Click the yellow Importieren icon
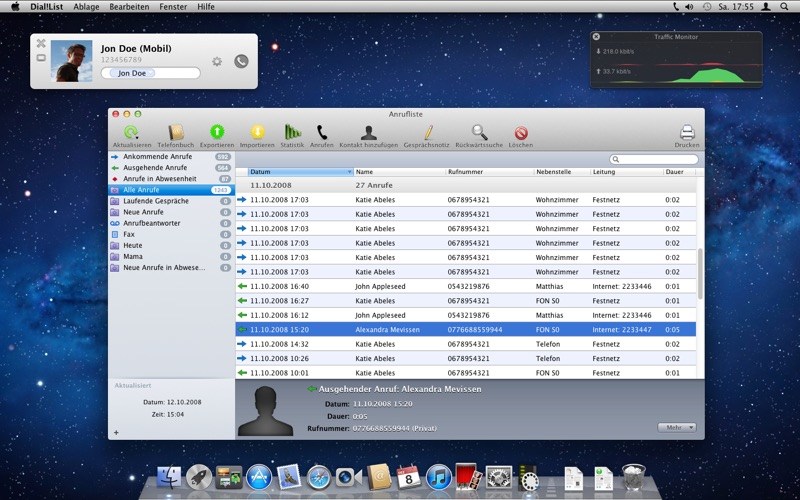The width and height of the screenshot is (800, 500). point(257,132)
